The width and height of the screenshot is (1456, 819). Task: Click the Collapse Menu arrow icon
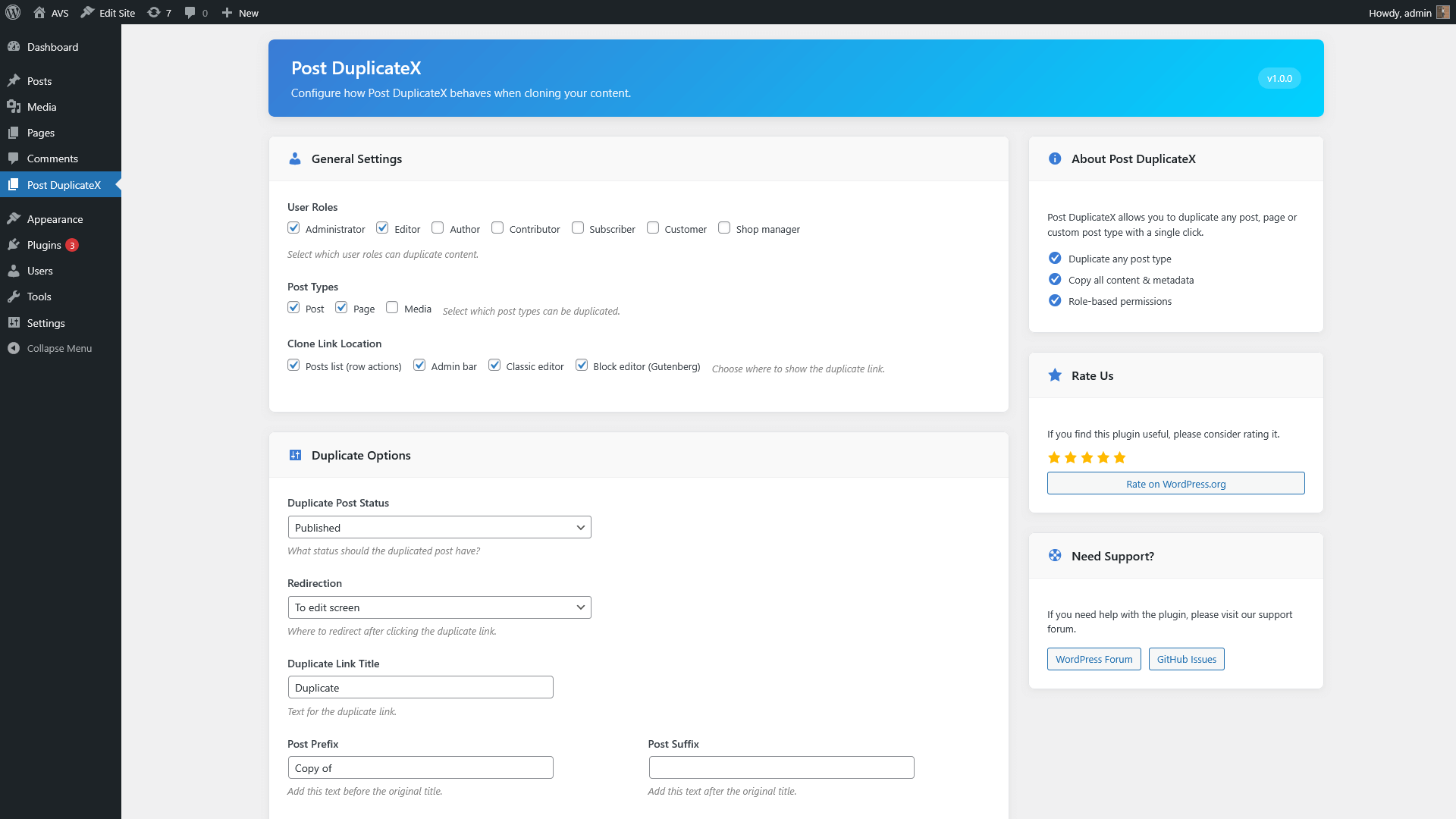[14, 348]
